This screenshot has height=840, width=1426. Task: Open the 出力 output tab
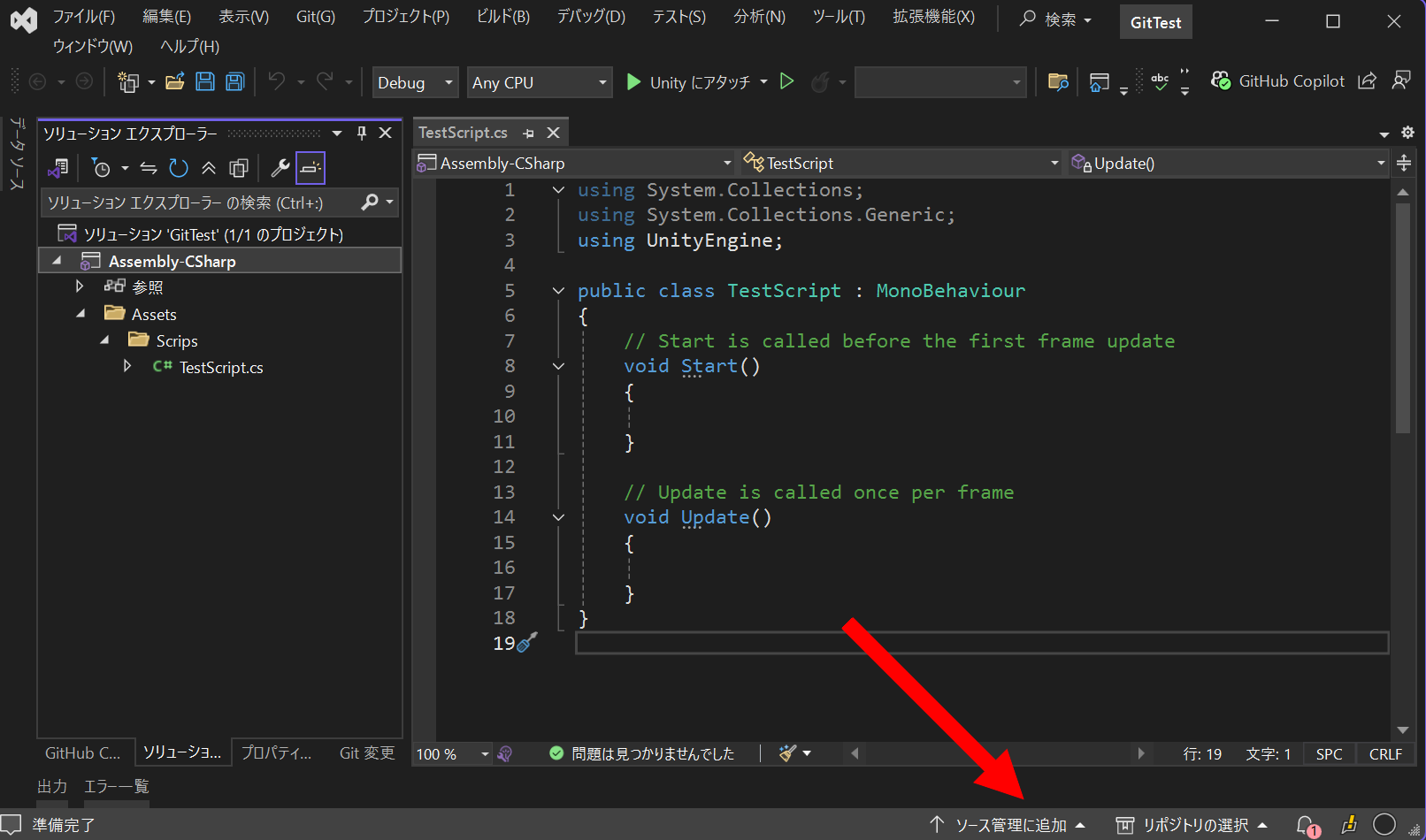click(x=52, y=786)
